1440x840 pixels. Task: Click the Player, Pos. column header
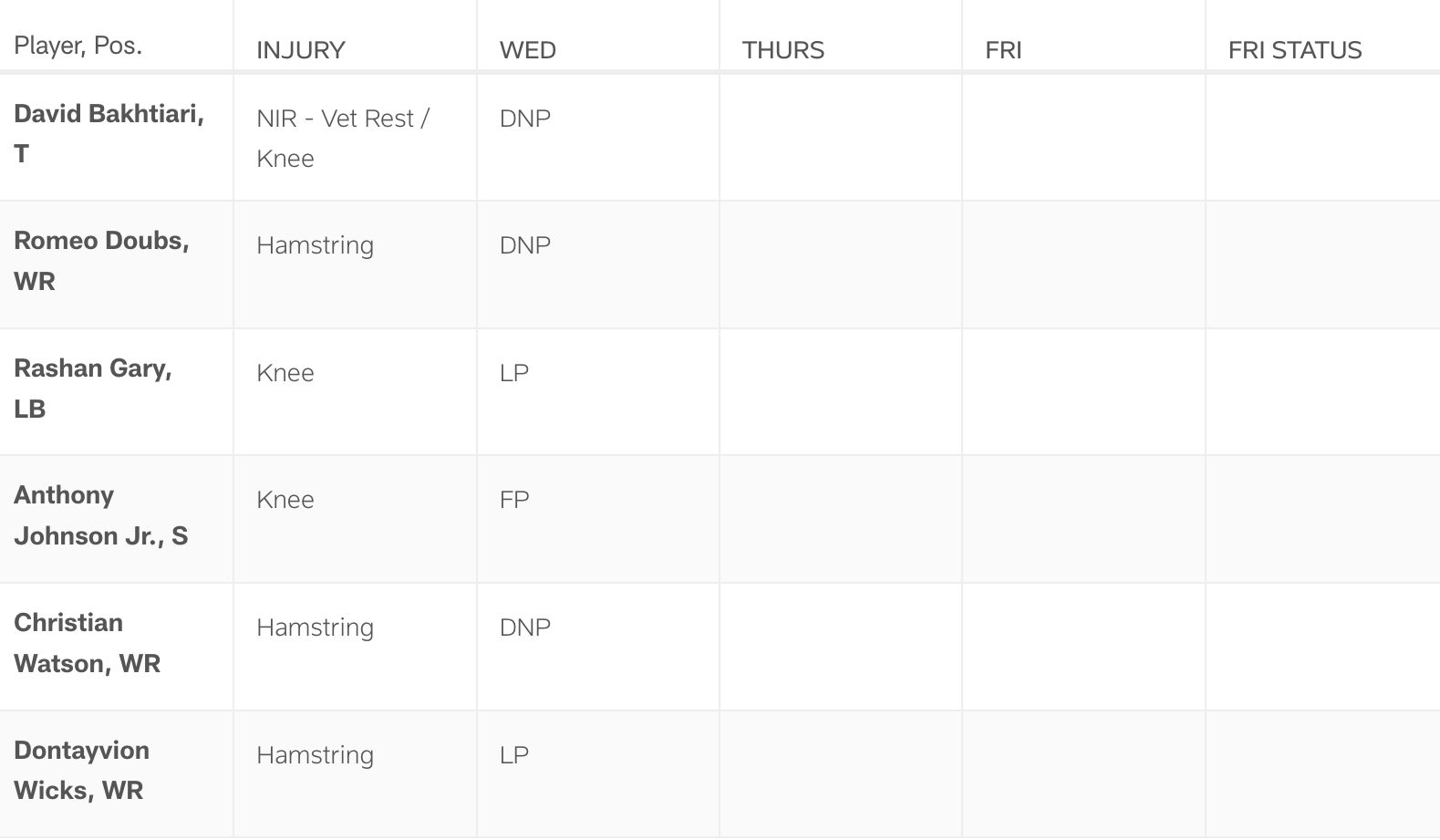pyautogui.click(x=78, y=46)
